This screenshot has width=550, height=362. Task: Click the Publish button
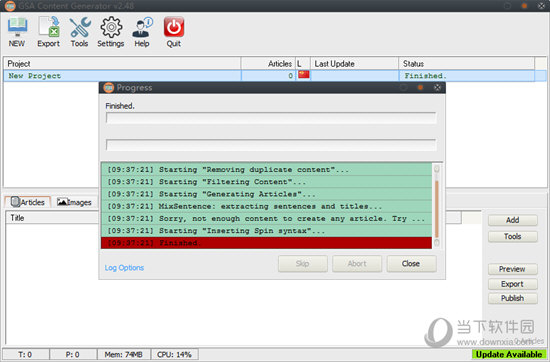click(512, 298)
